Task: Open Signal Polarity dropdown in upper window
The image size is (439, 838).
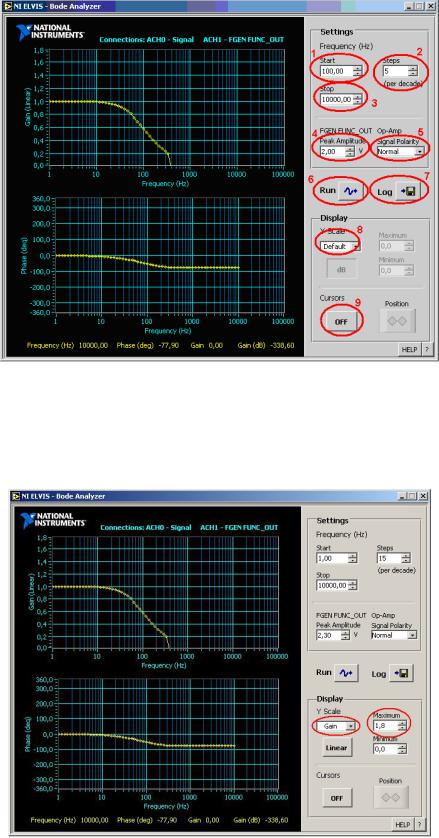Action: coord(400,151)
